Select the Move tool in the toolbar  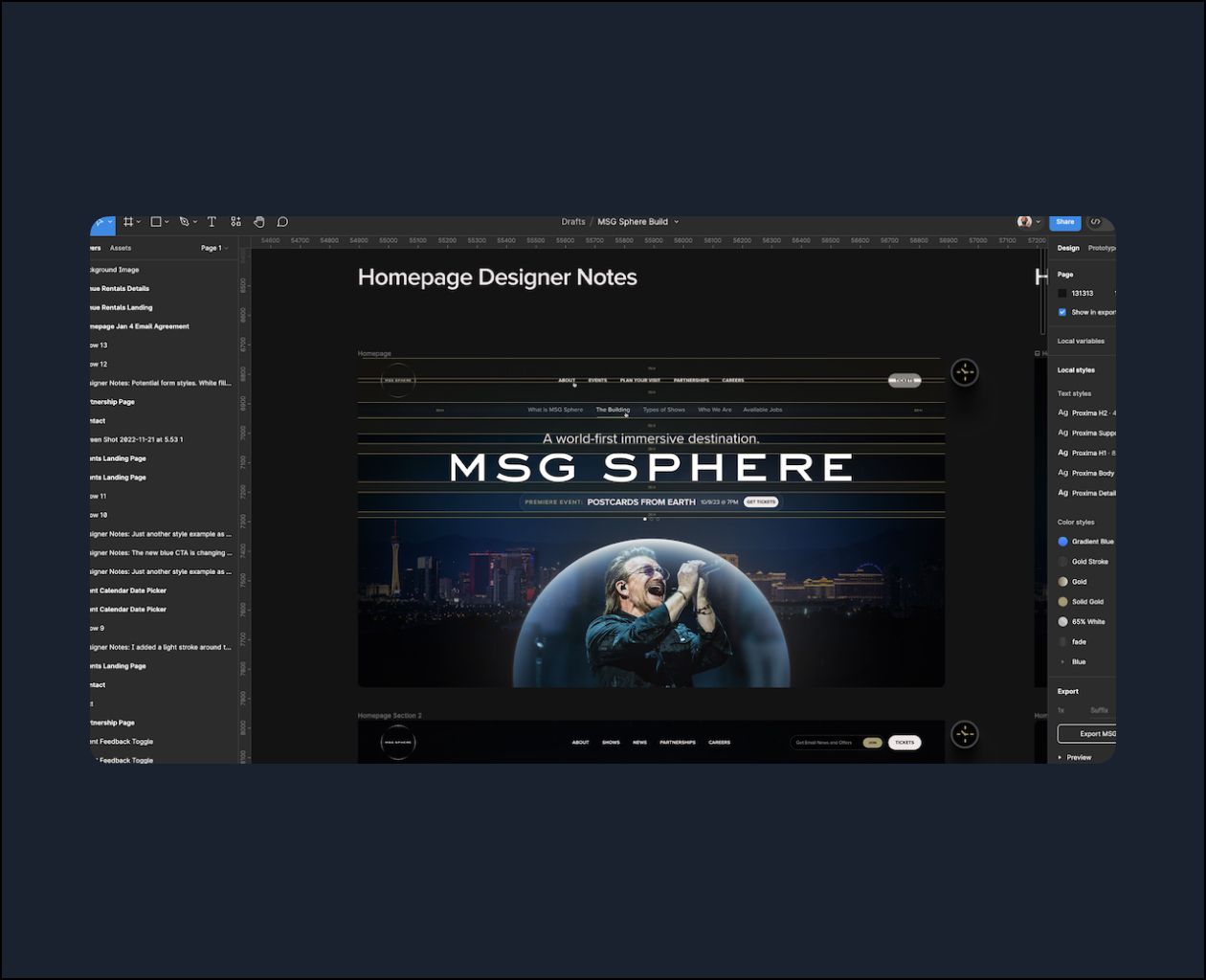[100, 222]
